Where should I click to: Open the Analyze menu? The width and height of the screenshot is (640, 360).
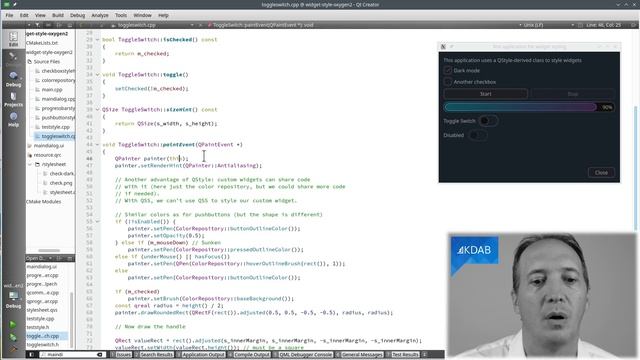pos(100,15)
